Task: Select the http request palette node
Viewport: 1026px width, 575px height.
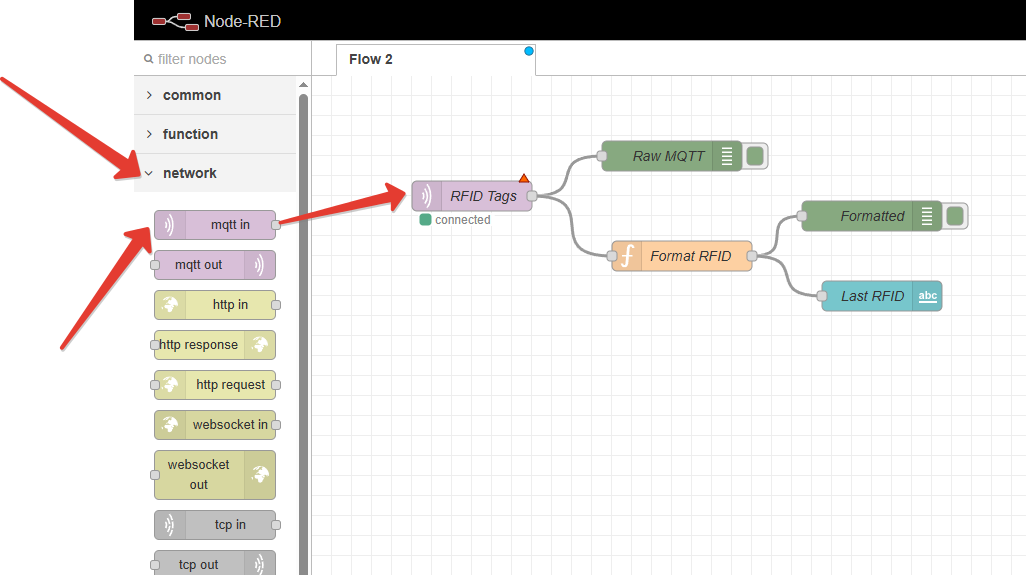Action: click(215, 385)
